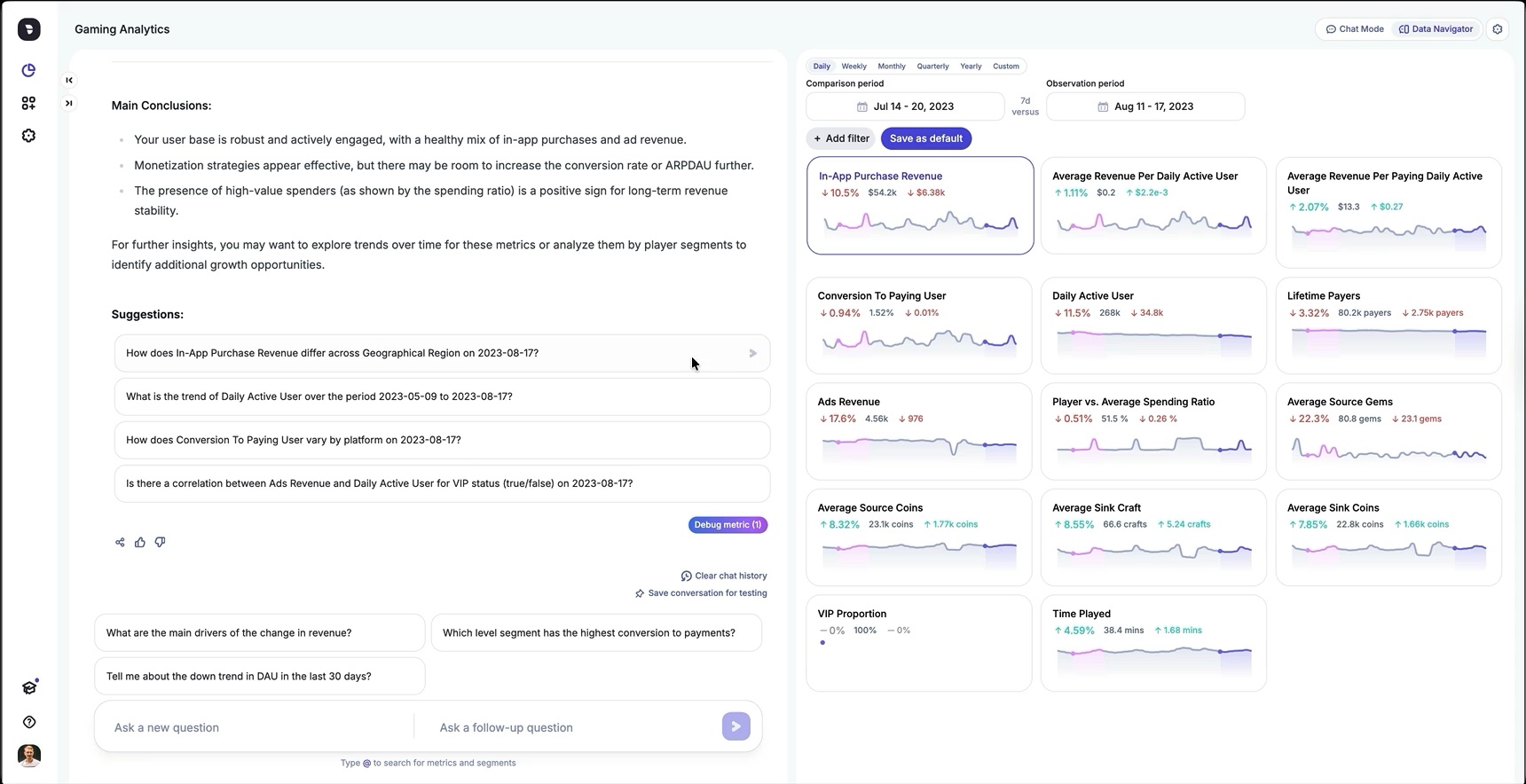Open the Ads Revenue metric card
1526x784 pixels.
pos(919,431)
